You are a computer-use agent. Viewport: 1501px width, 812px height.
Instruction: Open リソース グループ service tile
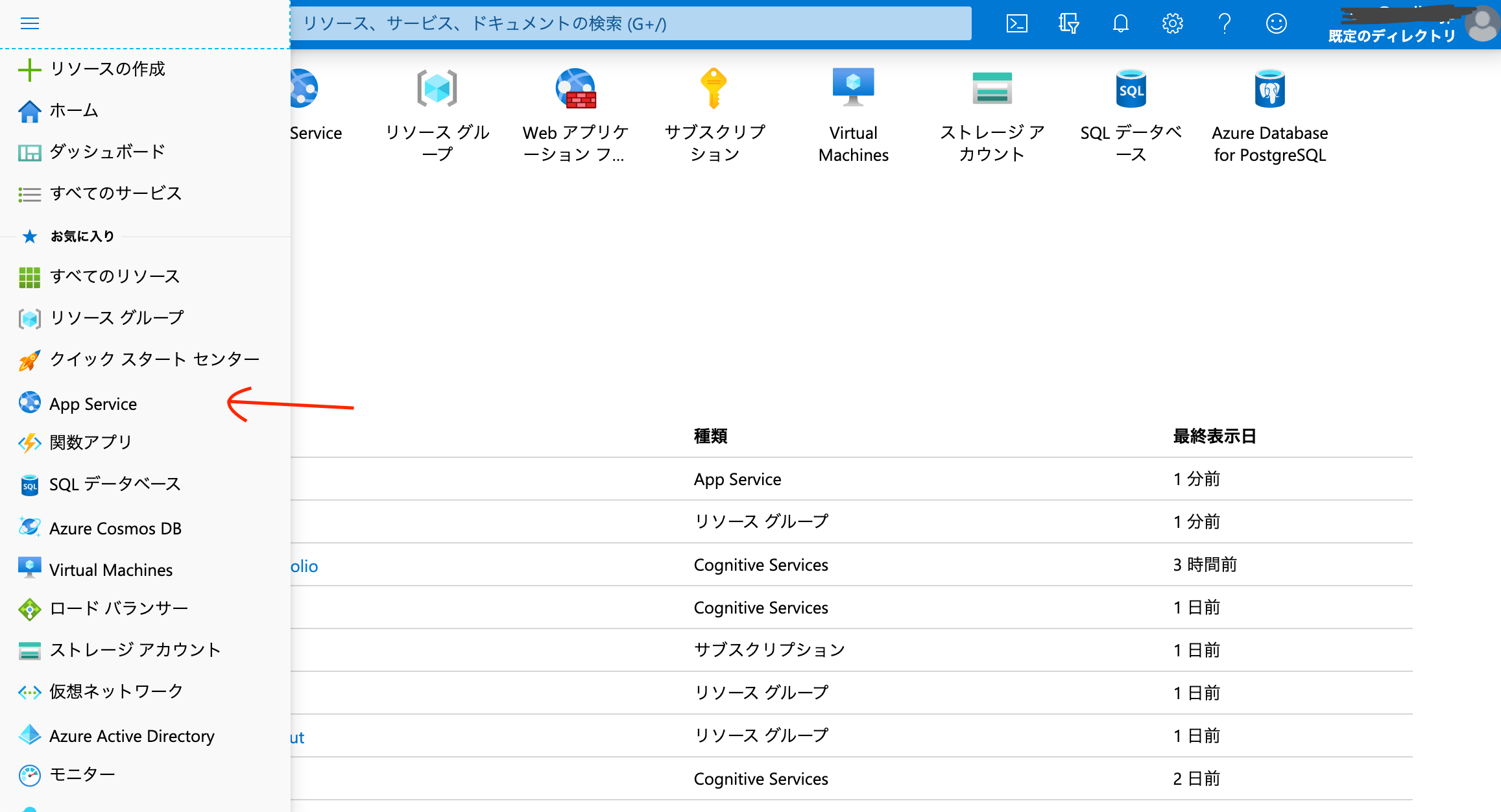point(437,115)
